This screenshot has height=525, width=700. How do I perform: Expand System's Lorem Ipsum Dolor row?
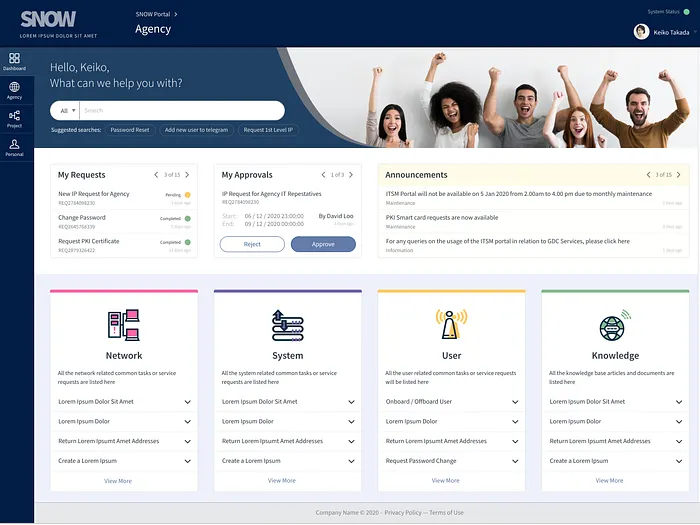coord(351,421)
